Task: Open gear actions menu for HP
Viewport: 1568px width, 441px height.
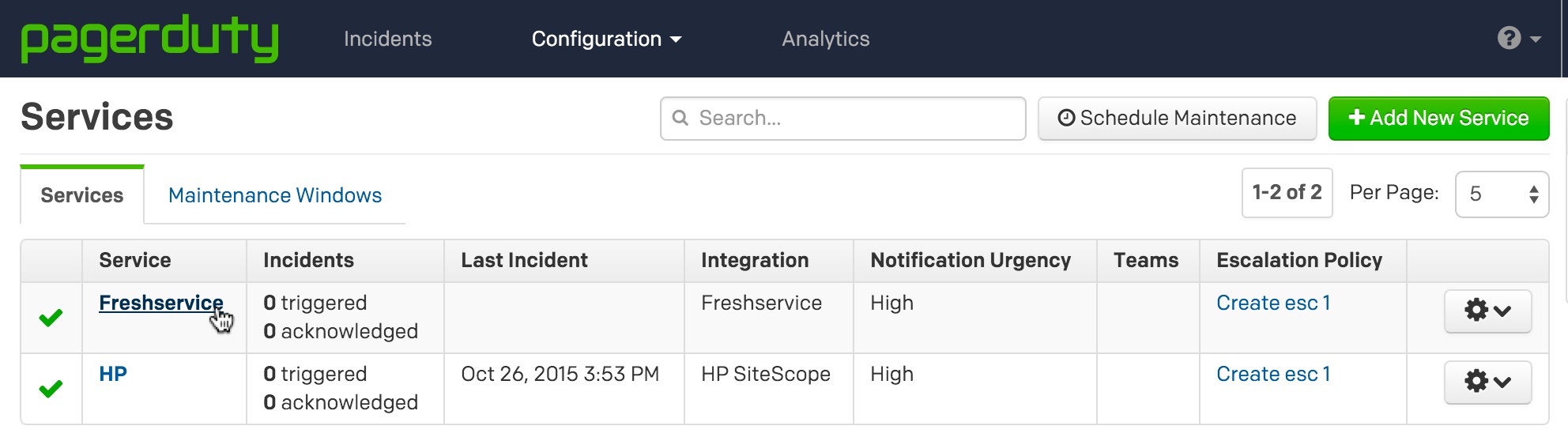Action: click(1487, 382)
